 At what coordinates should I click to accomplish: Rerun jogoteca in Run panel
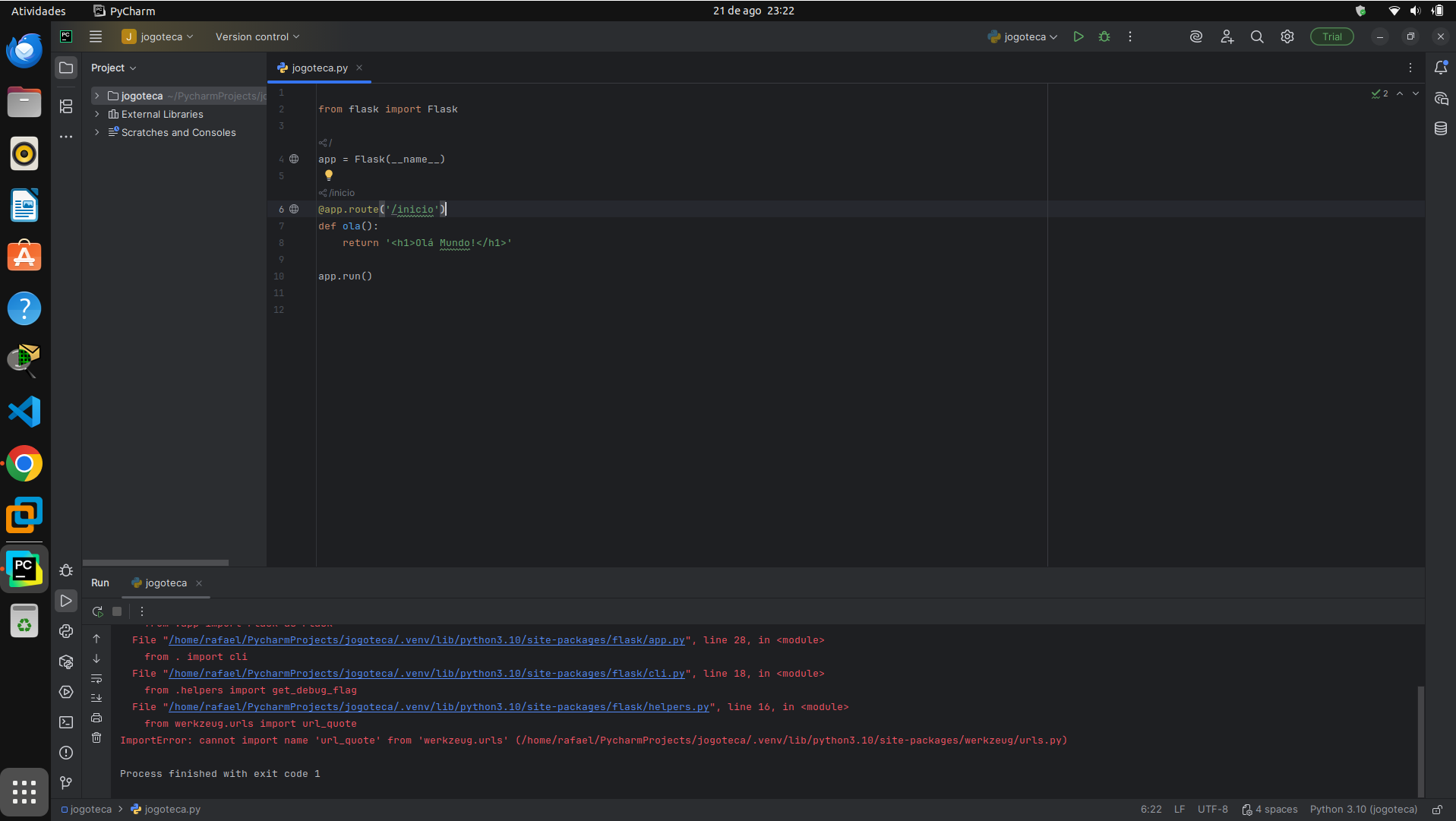(x=97, y=611)
